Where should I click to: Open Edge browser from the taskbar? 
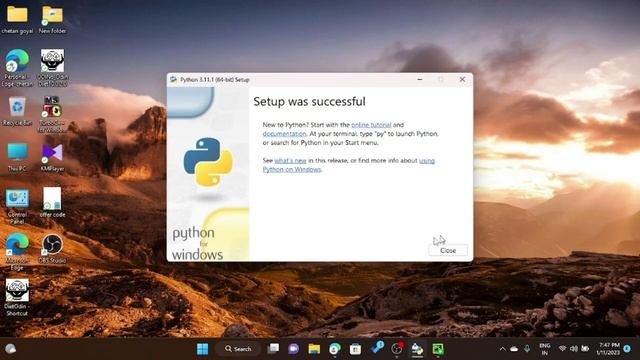335,349
